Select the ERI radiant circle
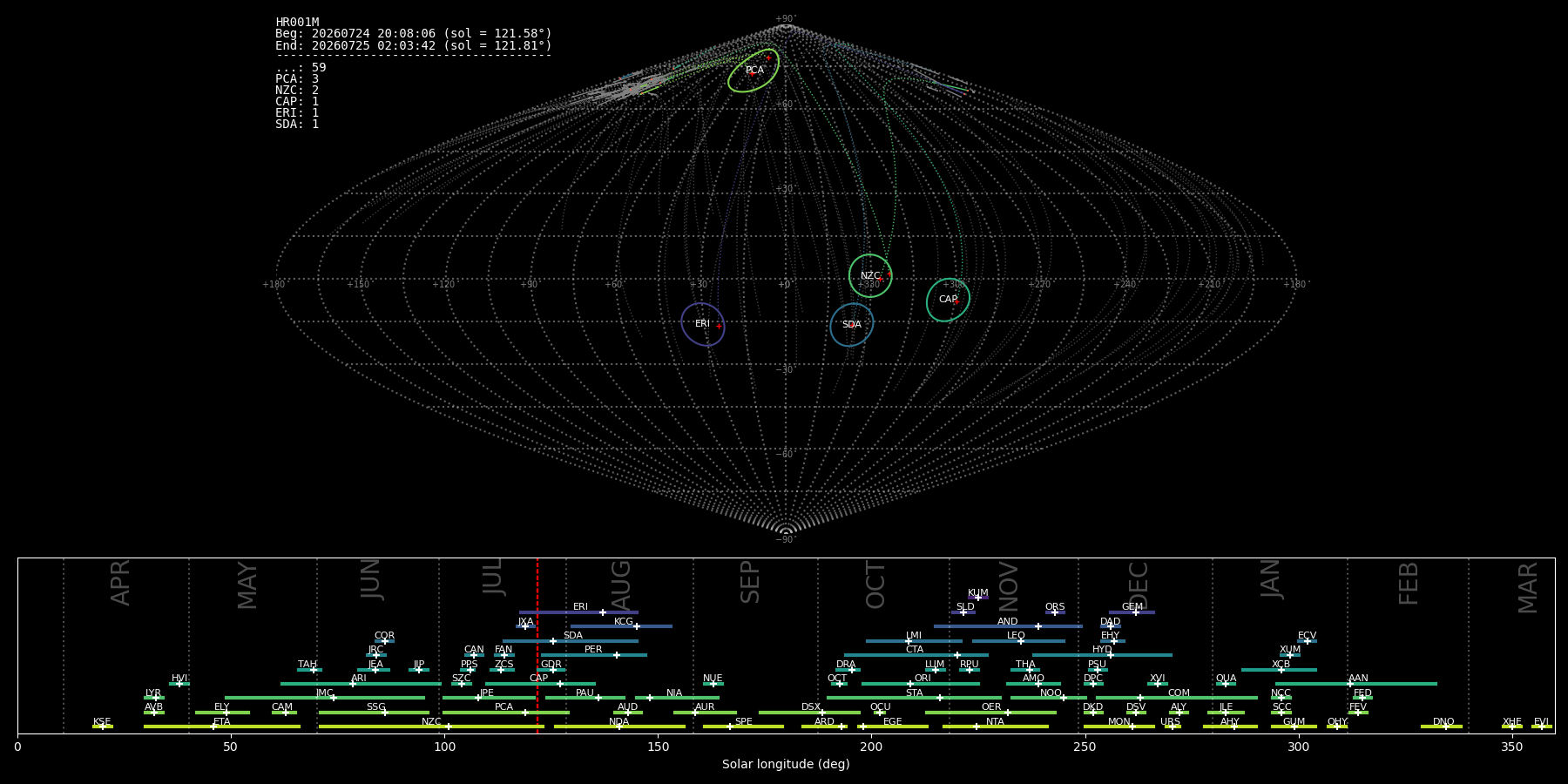Viewport: 1568px width, 784px height. pos(703,324)
